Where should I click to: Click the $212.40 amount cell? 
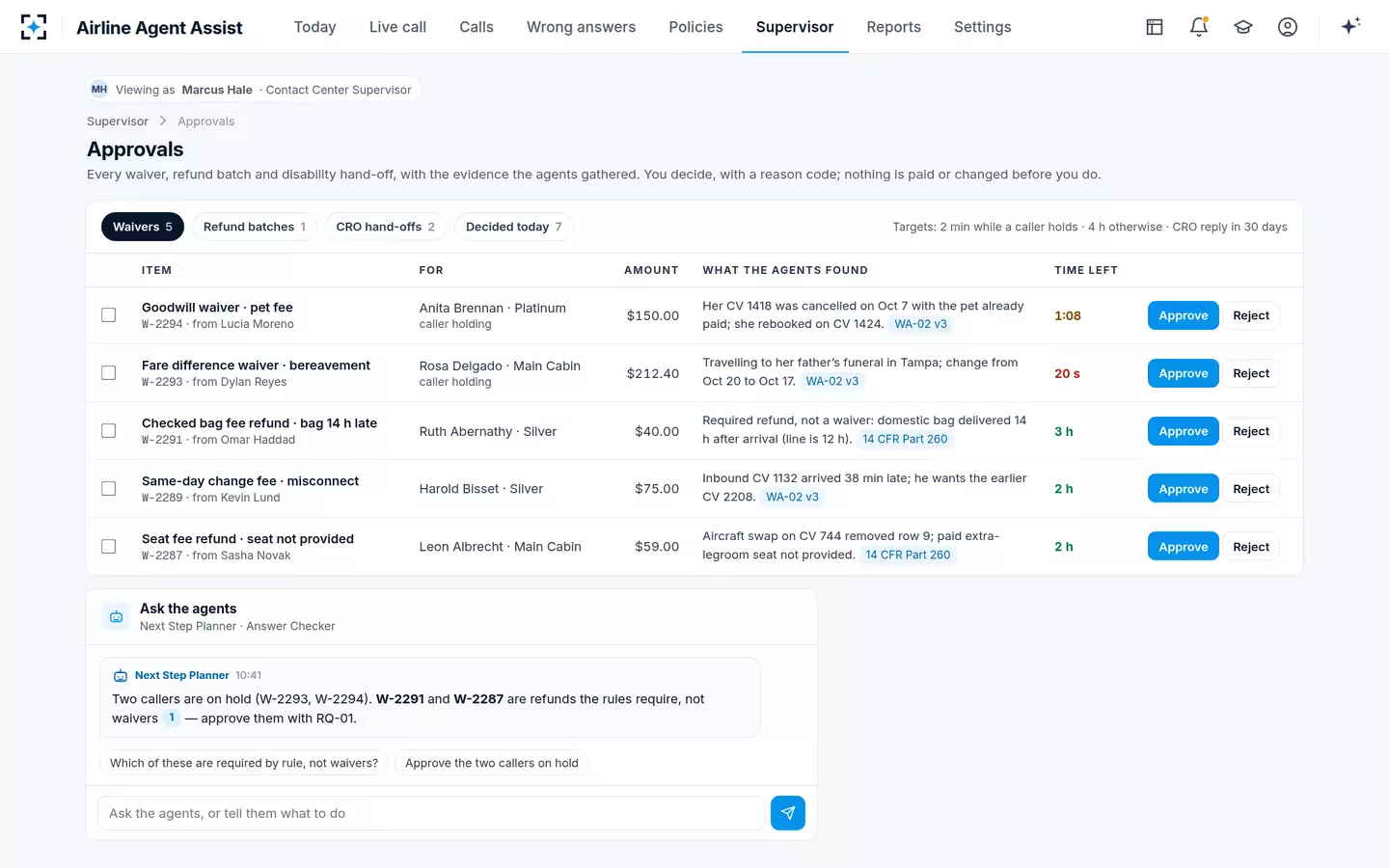coord(653,373)
